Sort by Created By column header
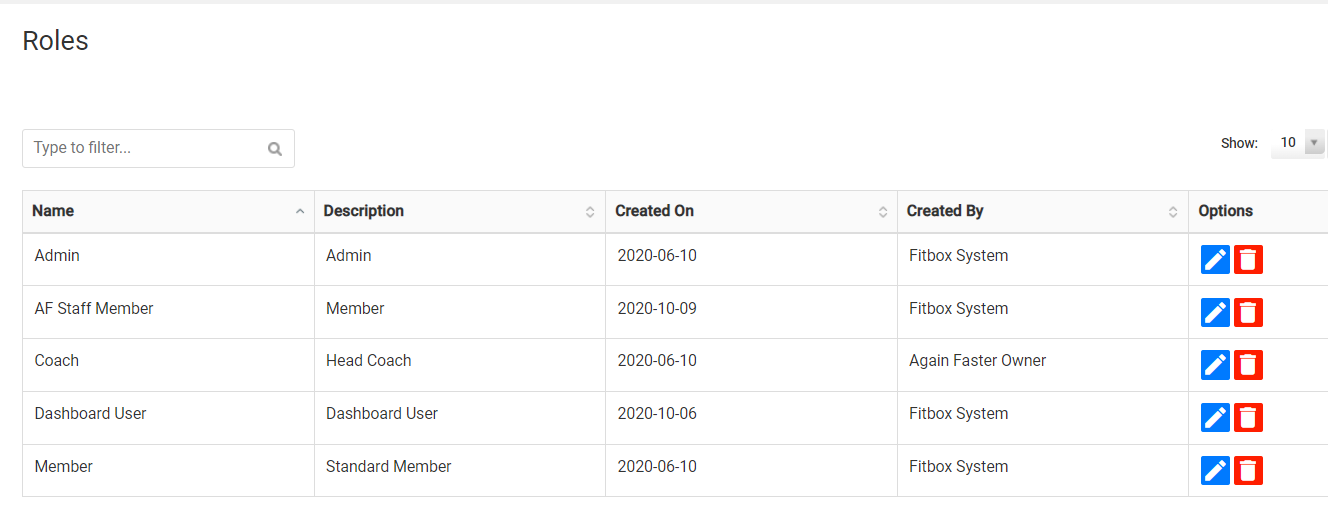The height and width of the screenshot is (511, 1328). click(x=1043, y=211)
